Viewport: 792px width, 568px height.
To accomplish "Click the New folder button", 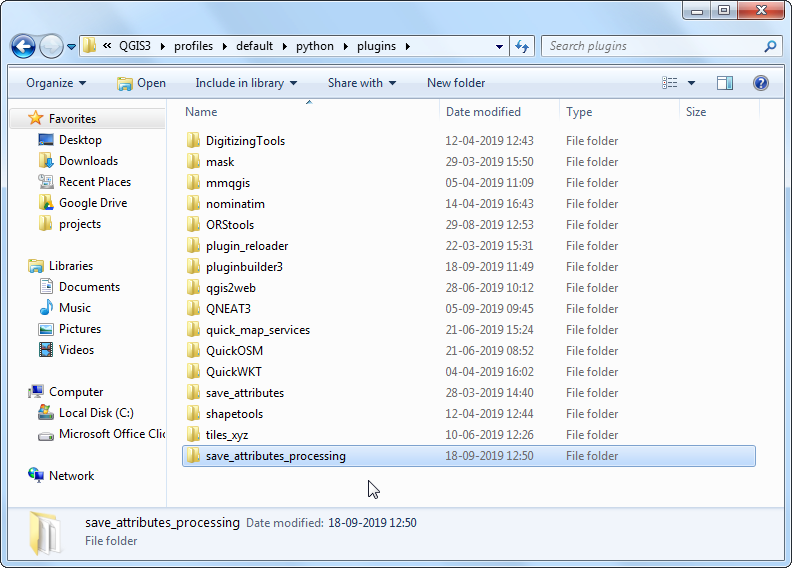I will click(x=456, y=83).
